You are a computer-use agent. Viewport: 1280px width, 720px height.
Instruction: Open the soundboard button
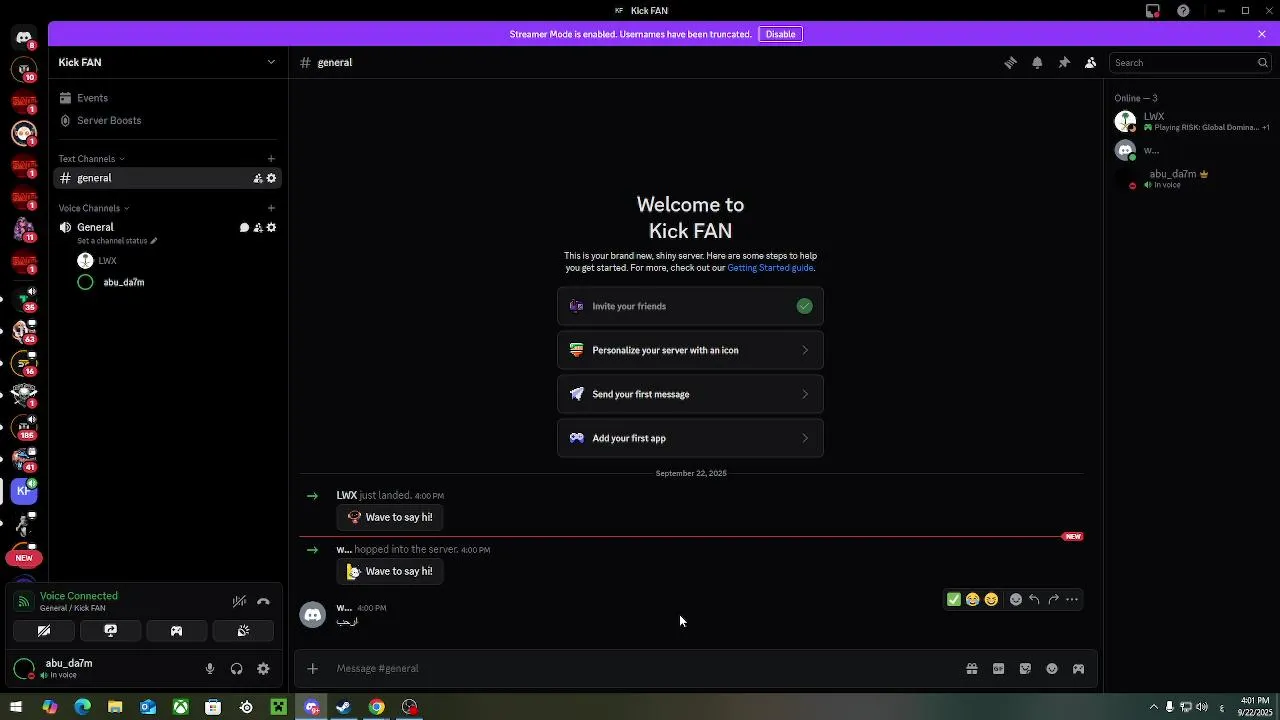click(x=243, y=631)
